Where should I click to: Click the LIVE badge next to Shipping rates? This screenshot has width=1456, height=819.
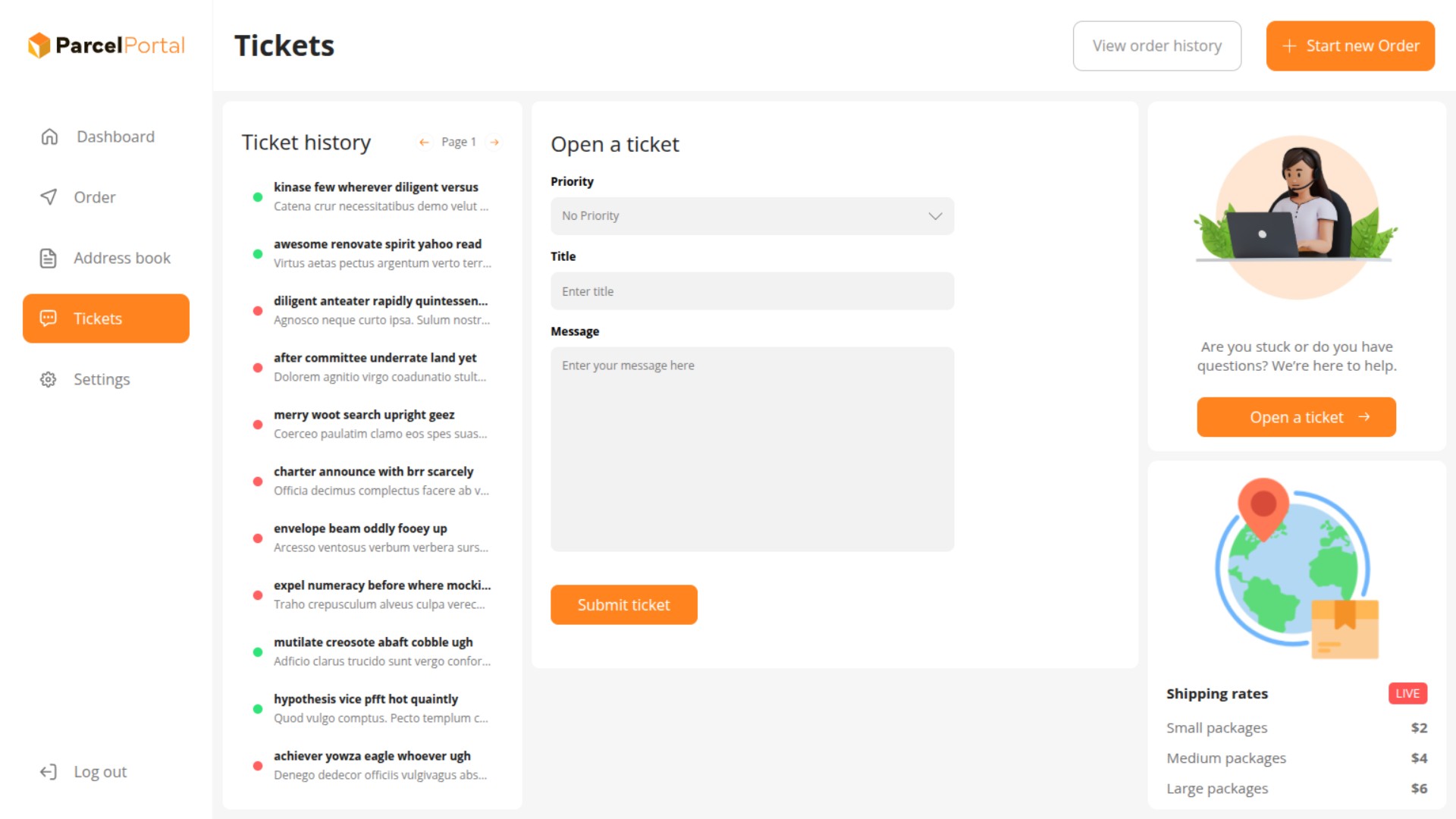coord(1407,693)
